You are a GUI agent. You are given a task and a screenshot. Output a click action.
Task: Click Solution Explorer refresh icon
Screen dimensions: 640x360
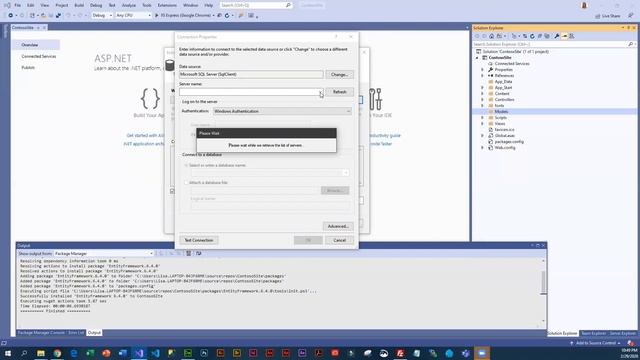532,36
